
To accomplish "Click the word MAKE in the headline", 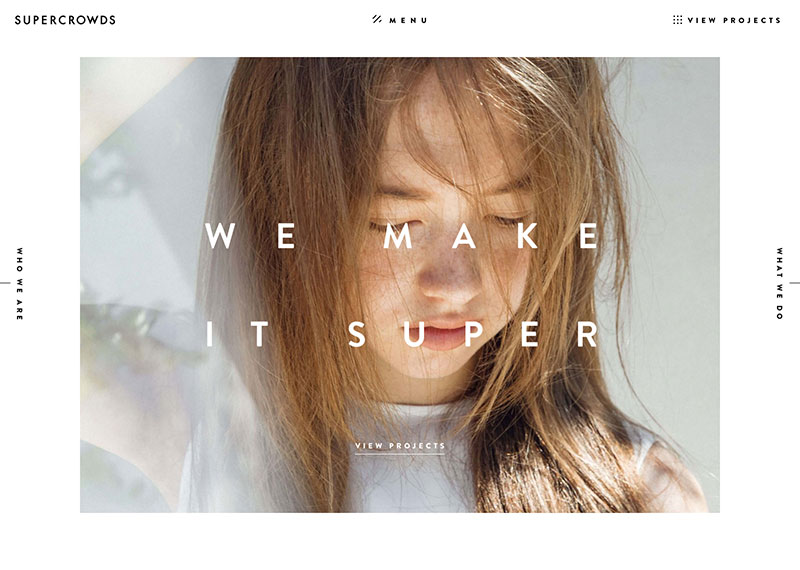I will click(491, 235).
